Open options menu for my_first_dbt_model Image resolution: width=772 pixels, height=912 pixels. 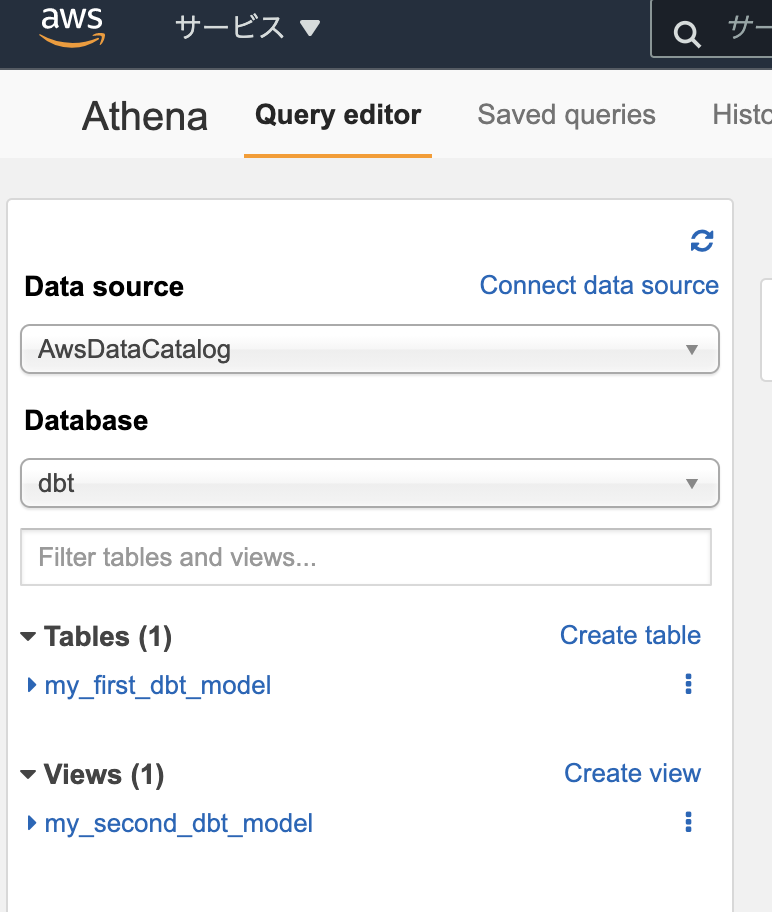688,684
